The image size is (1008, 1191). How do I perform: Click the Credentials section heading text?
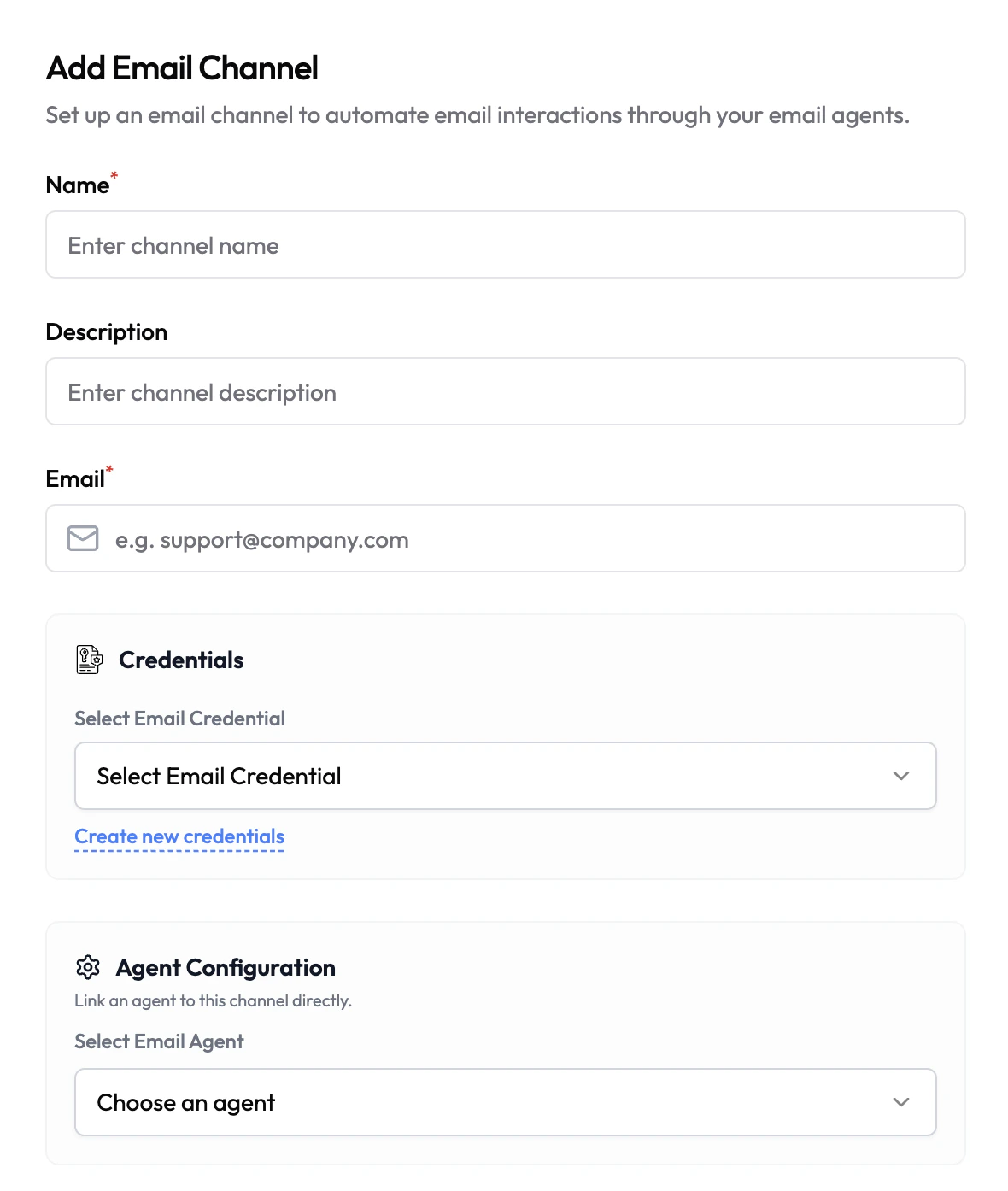(181, 660)
